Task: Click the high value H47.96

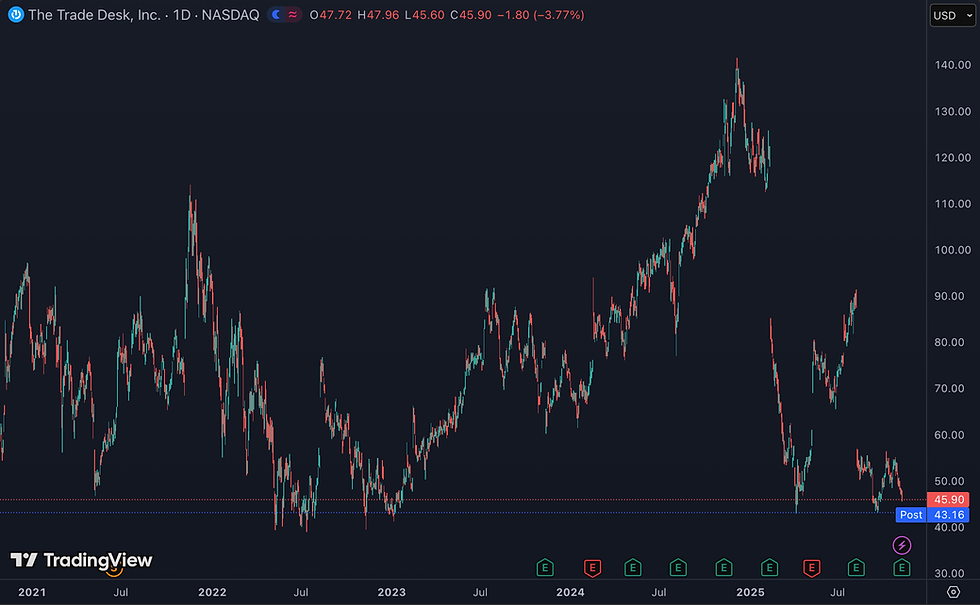Action: [x=378, y=15]
